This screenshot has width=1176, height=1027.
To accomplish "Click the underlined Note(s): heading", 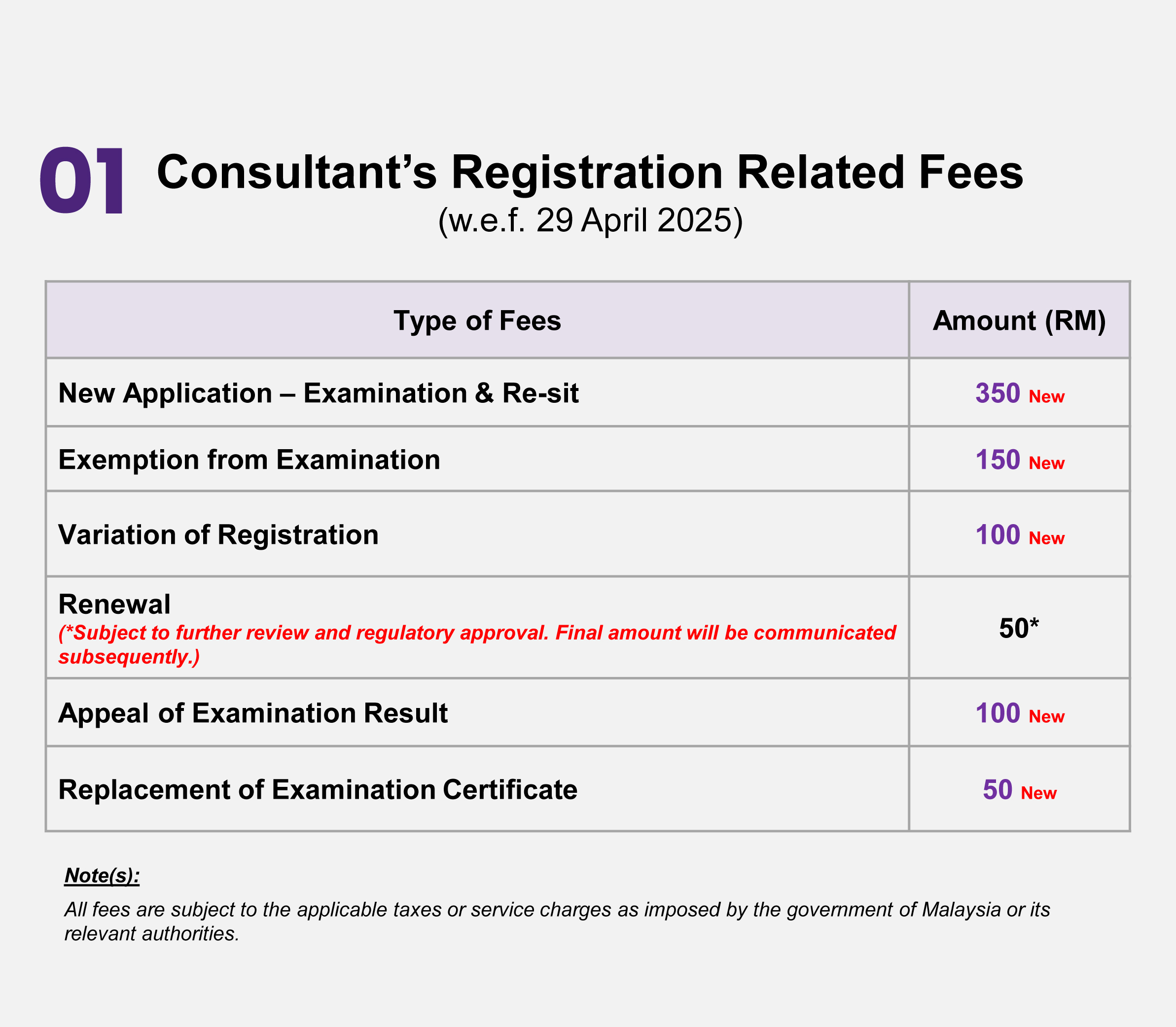I will pyautogui.click(x=102, y=875).
